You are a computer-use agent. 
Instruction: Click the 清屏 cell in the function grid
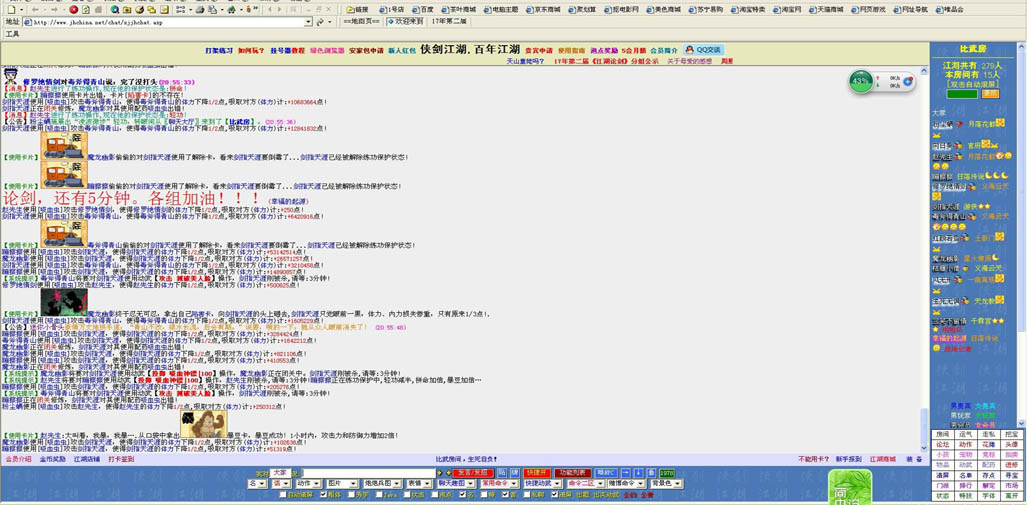tap(942, 475)
